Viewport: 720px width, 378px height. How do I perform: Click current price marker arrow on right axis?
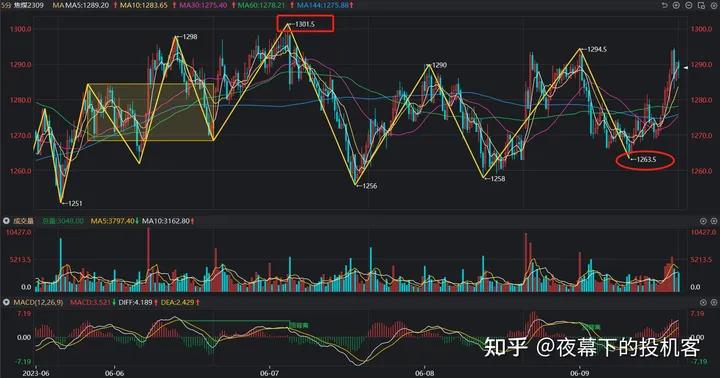tap(686, 68)
